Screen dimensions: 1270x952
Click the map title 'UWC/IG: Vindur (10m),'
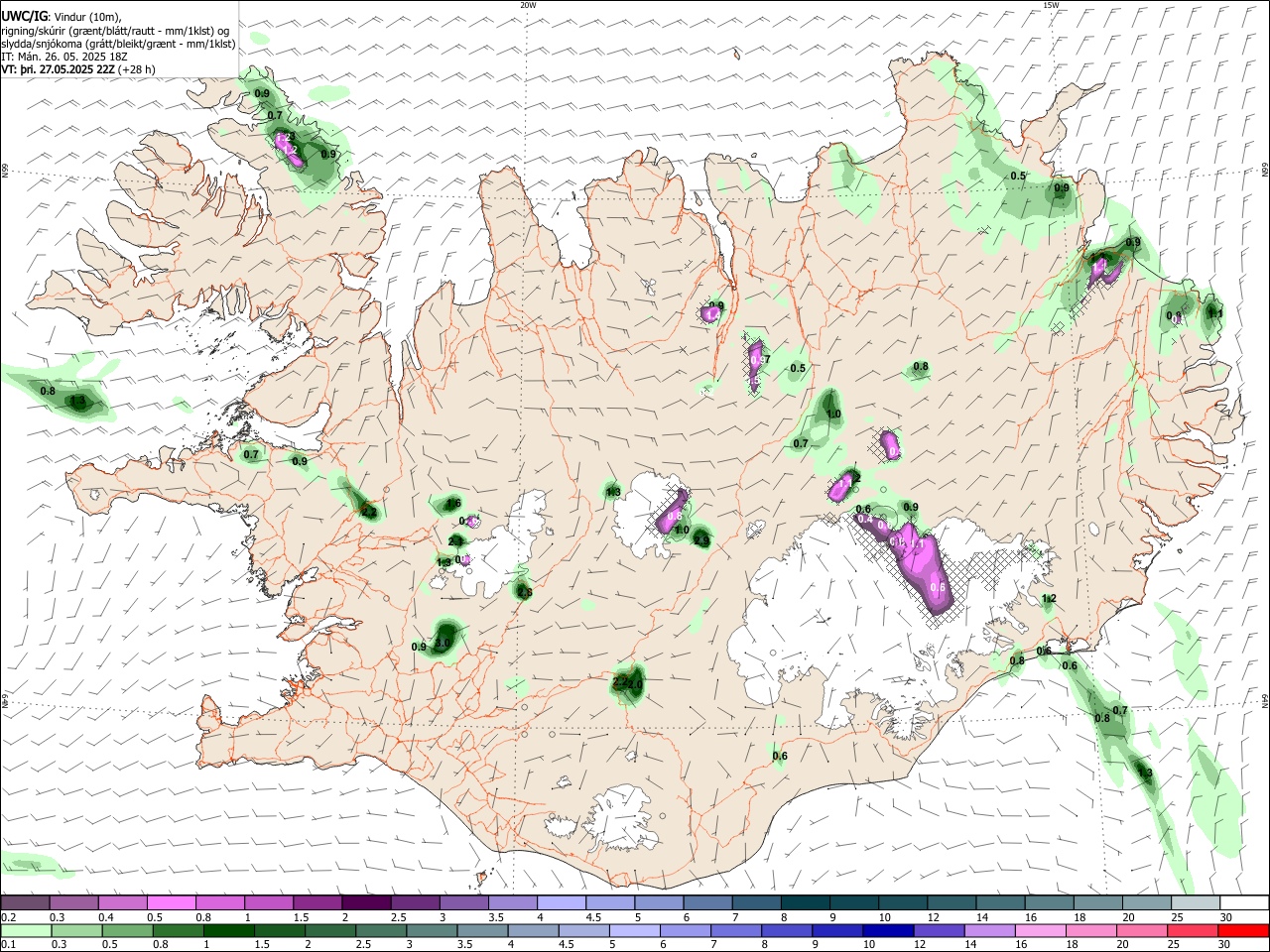point(61,17)
